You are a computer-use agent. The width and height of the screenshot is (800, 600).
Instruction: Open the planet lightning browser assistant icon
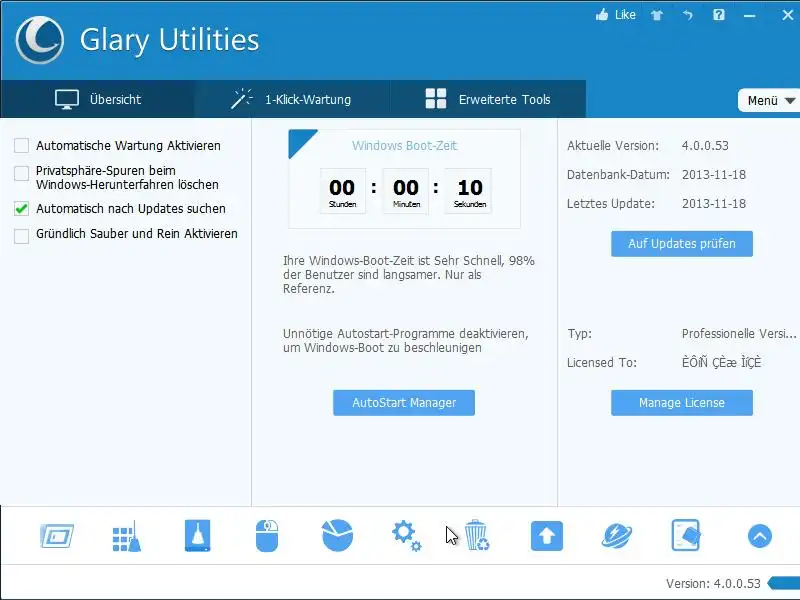(x=617, y=536)
